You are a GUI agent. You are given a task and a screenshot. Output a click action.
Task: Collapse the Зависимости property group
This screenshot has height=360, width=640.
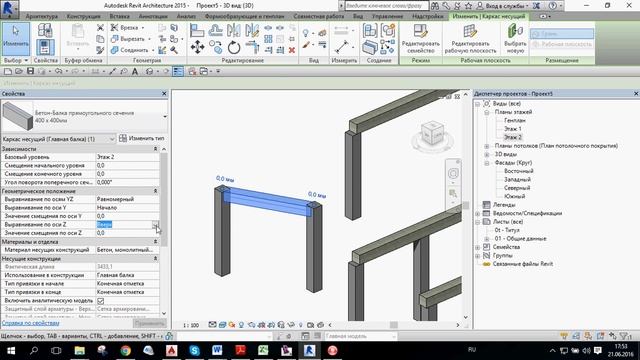(x=155, y=149)
